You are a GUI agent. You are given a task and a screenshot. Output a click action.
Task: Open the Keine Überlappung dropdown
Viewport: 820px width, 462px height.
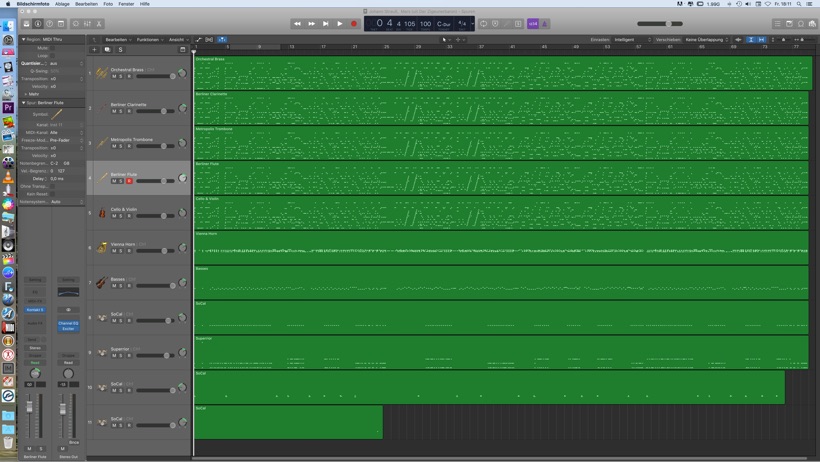tap(706, 40)
